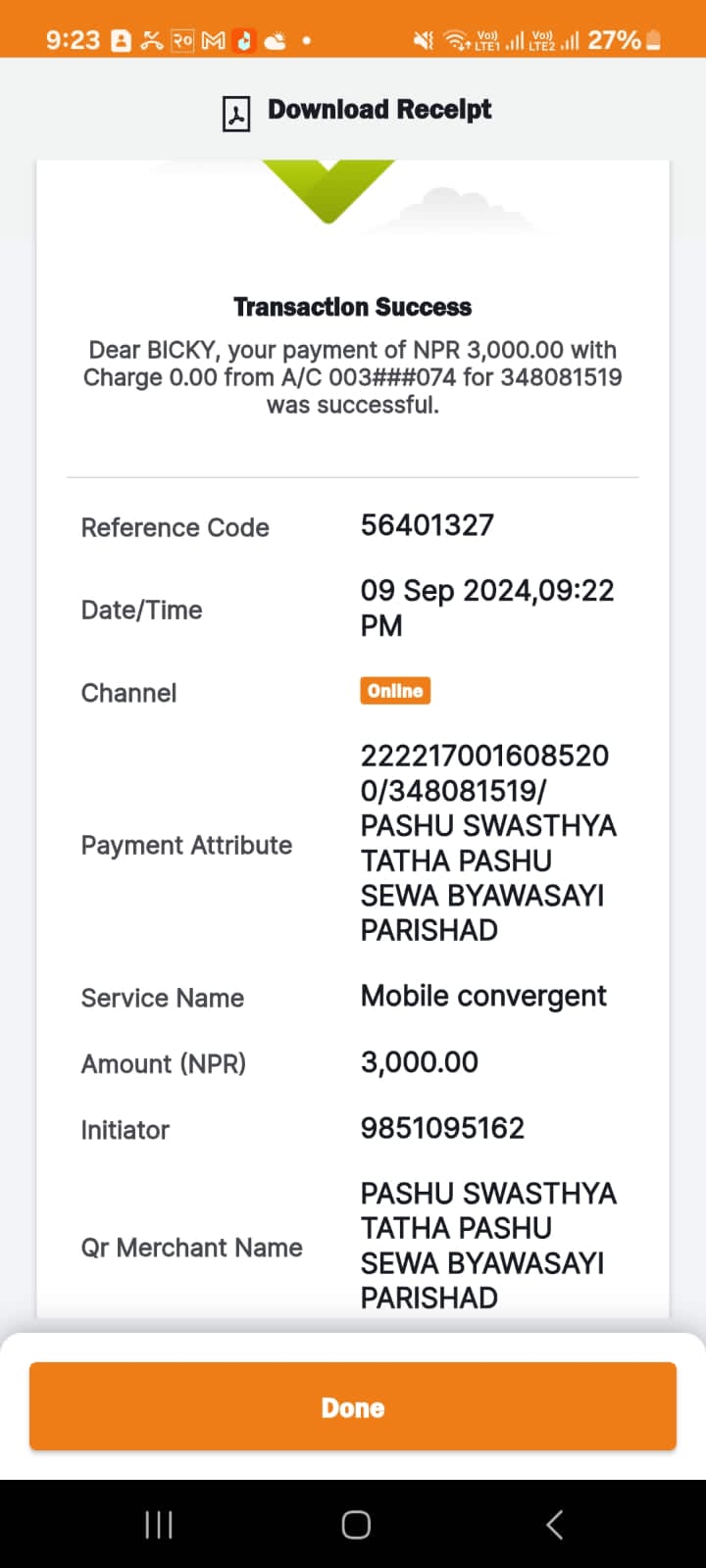Tap the Android back arrow icon

pyautogui.click(x=554, y=1524)
